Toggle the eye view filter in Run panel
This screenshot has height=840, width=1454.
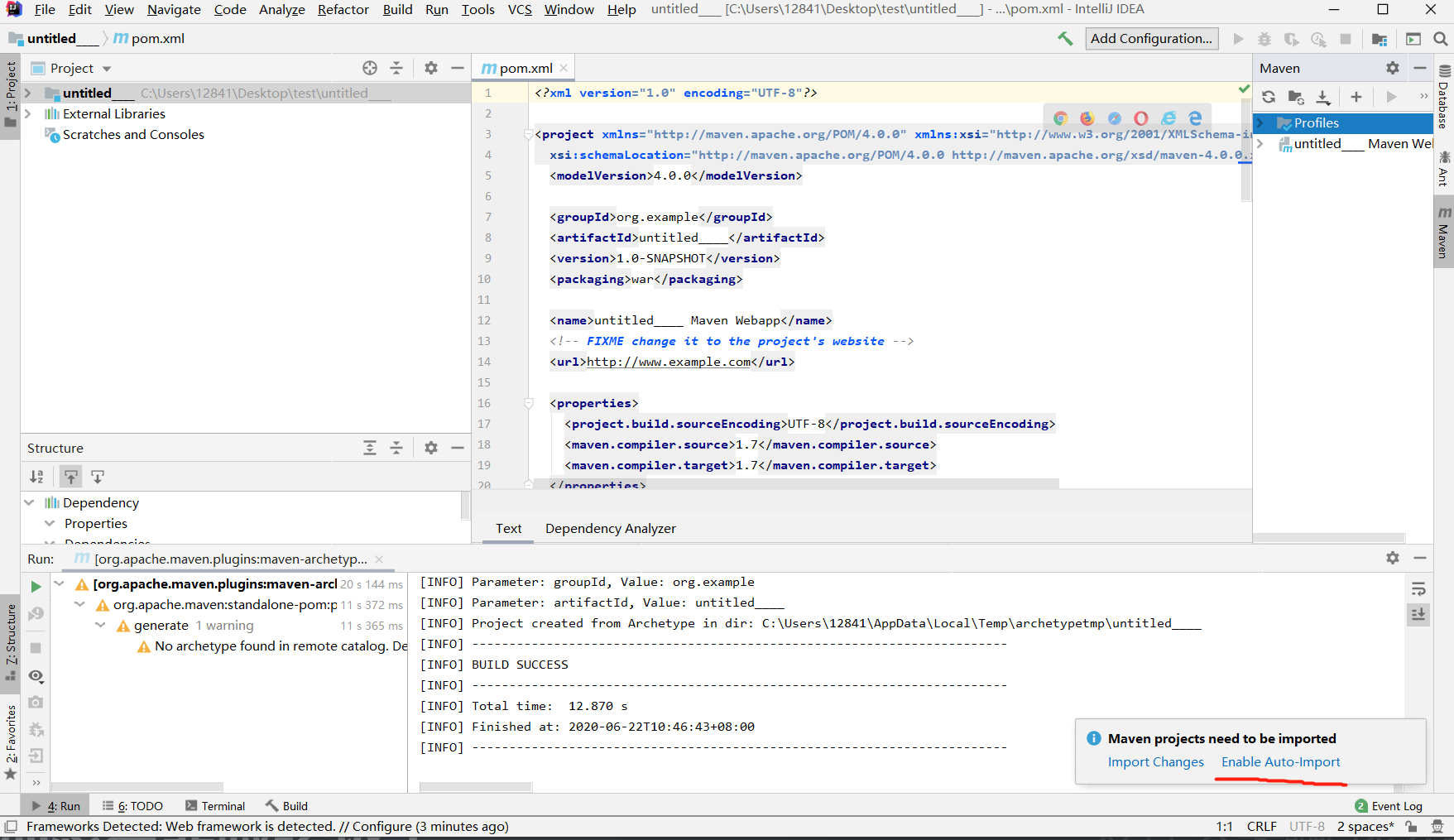point(36,676)
